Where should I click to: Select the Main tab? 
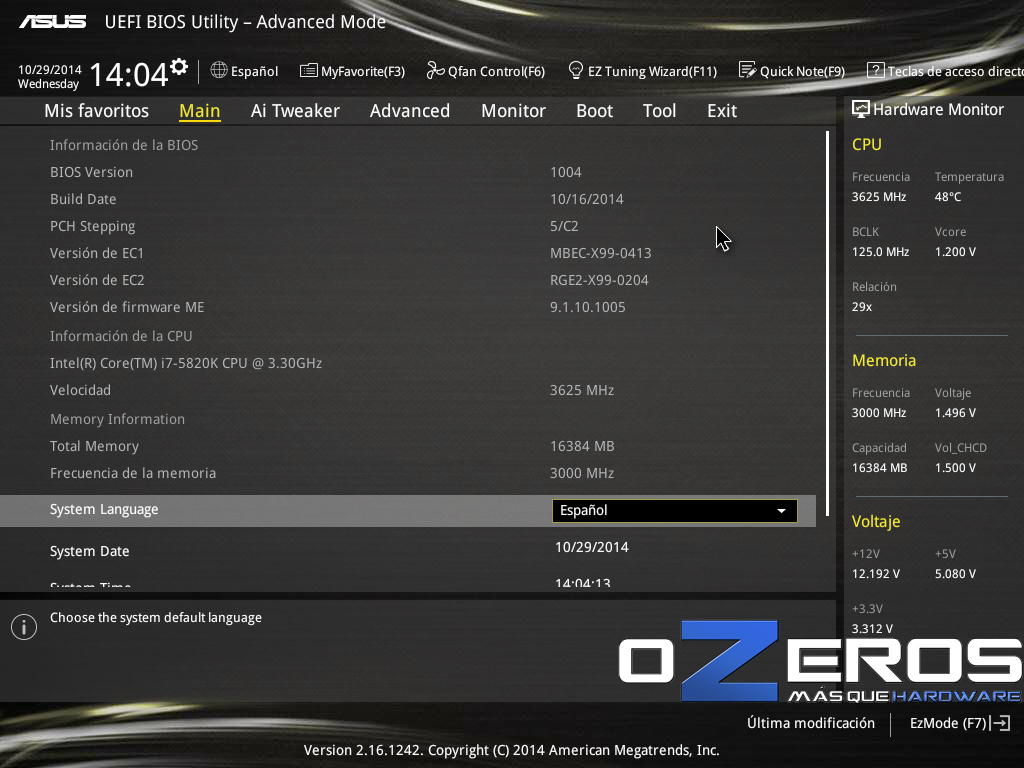200,111
